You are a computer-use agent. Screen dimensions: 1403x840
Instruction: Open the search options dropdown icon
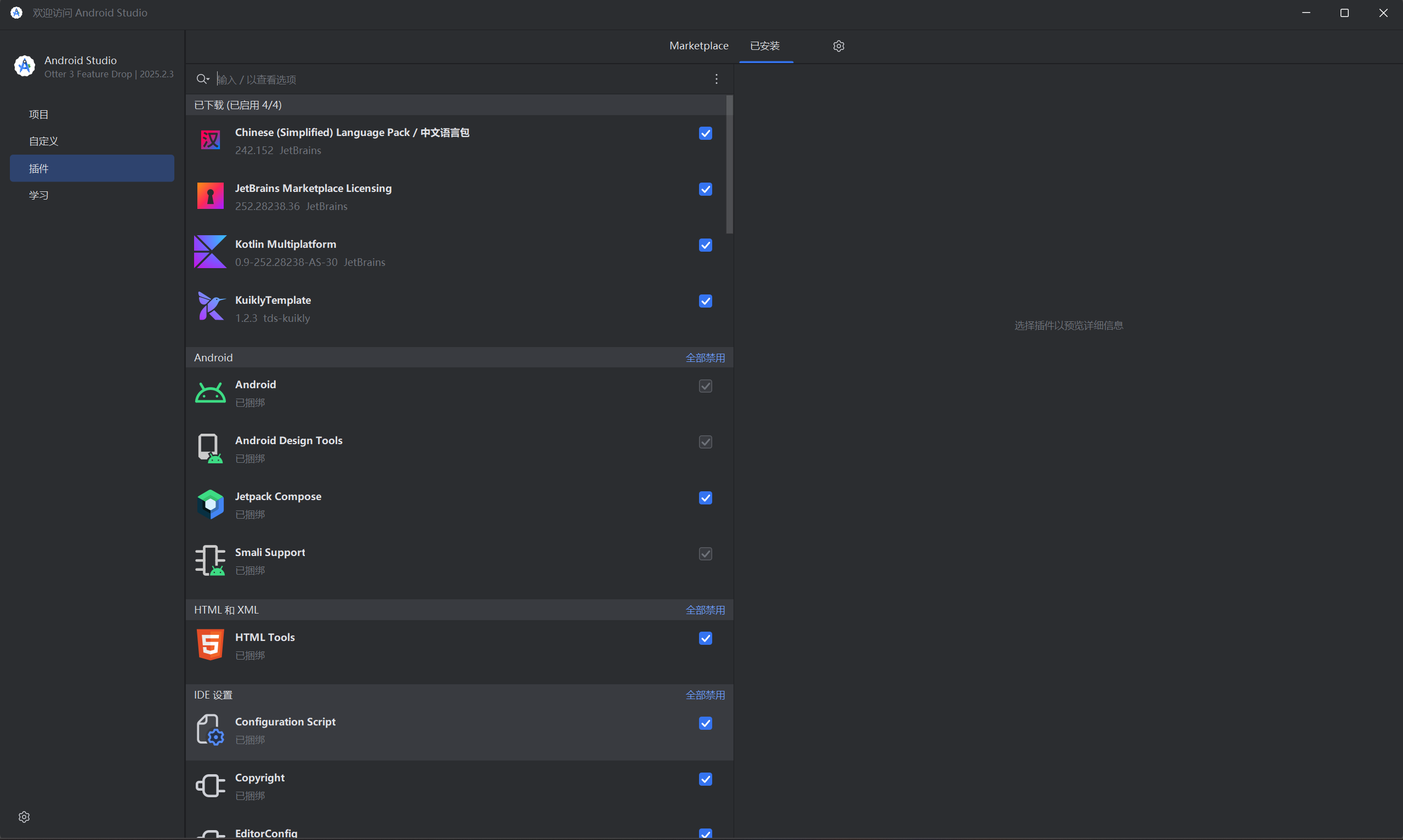point(203,80)
